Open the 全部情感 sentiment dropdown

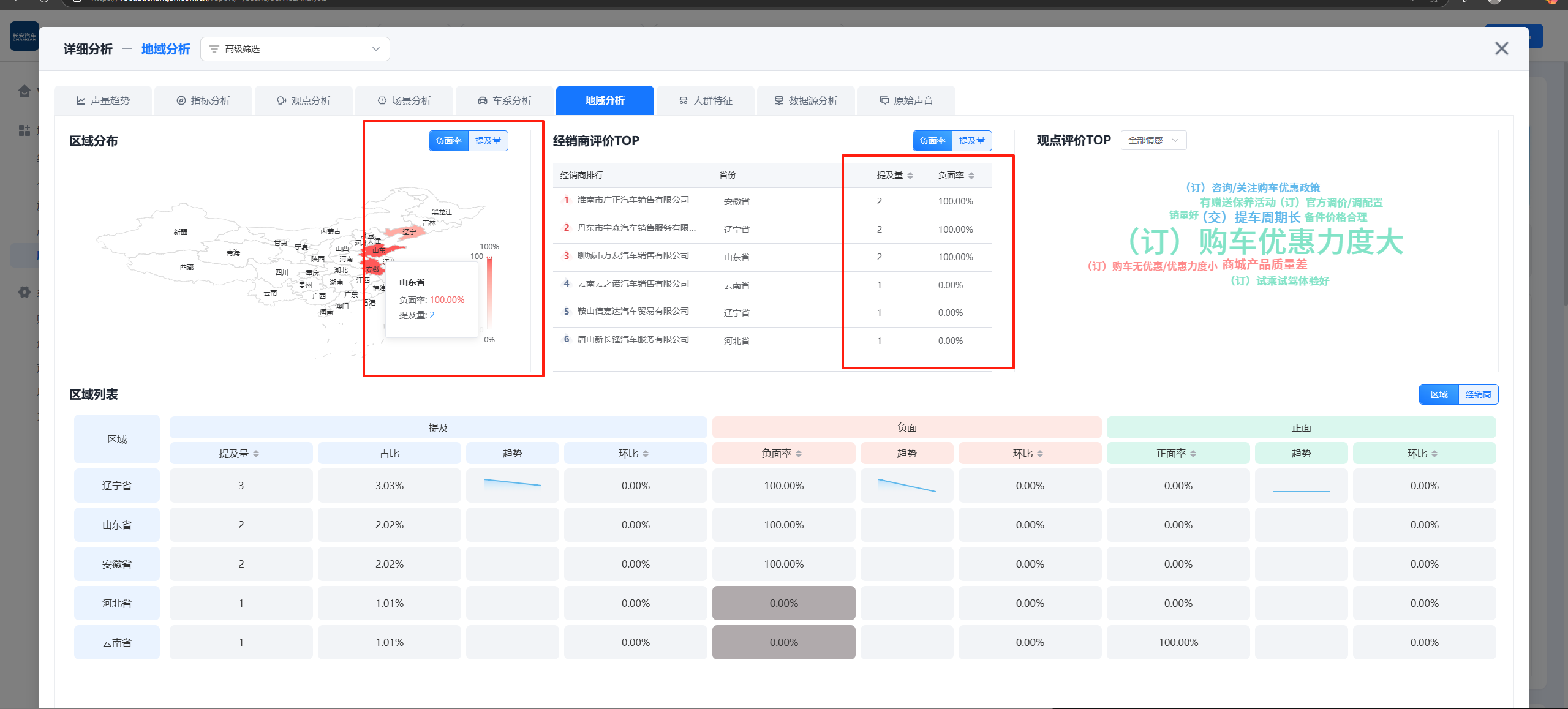[x=1153, y=140]
